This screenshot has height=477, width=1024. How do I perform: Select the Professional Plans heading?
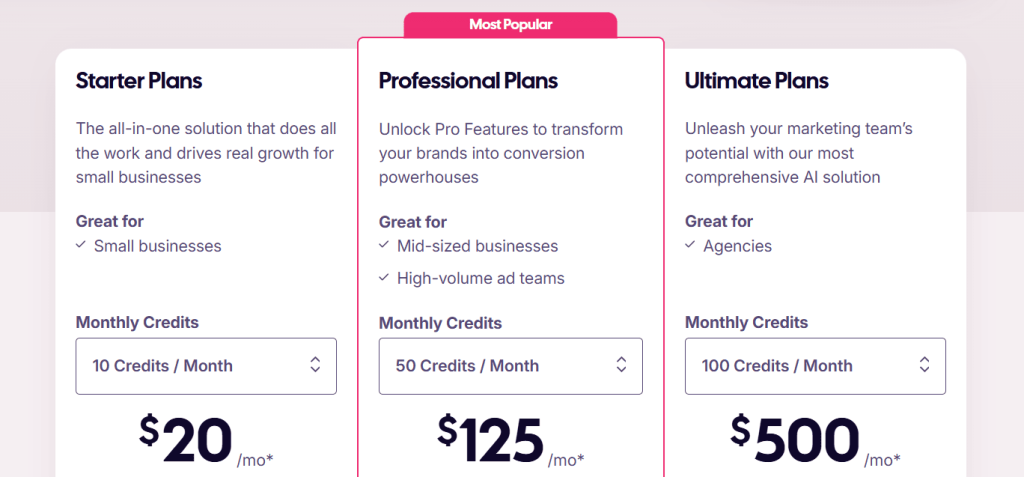(x=468, y=81)
